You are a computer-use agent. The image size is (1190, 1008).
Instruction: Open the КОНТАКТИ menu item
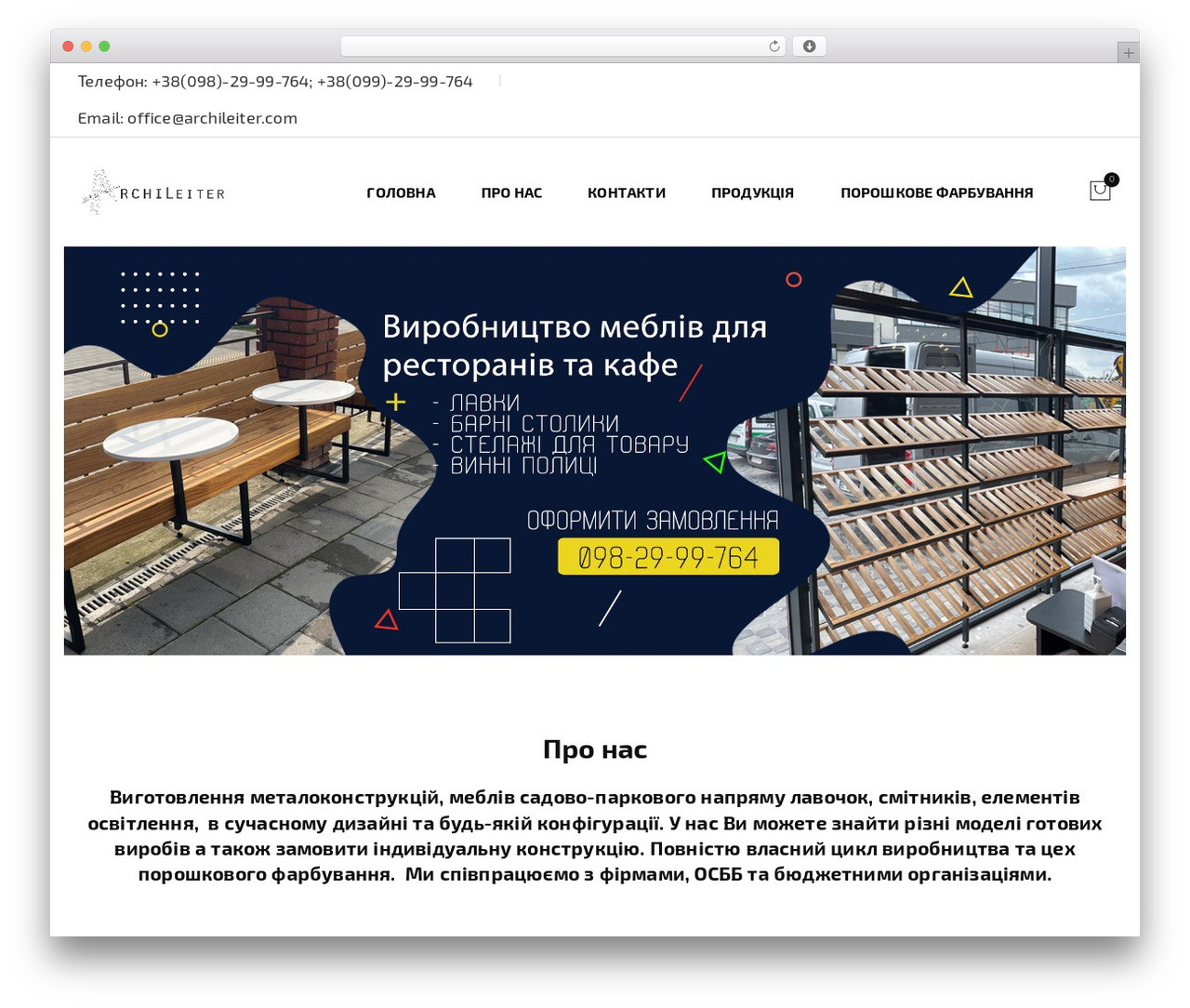click(x=627, y=192)
